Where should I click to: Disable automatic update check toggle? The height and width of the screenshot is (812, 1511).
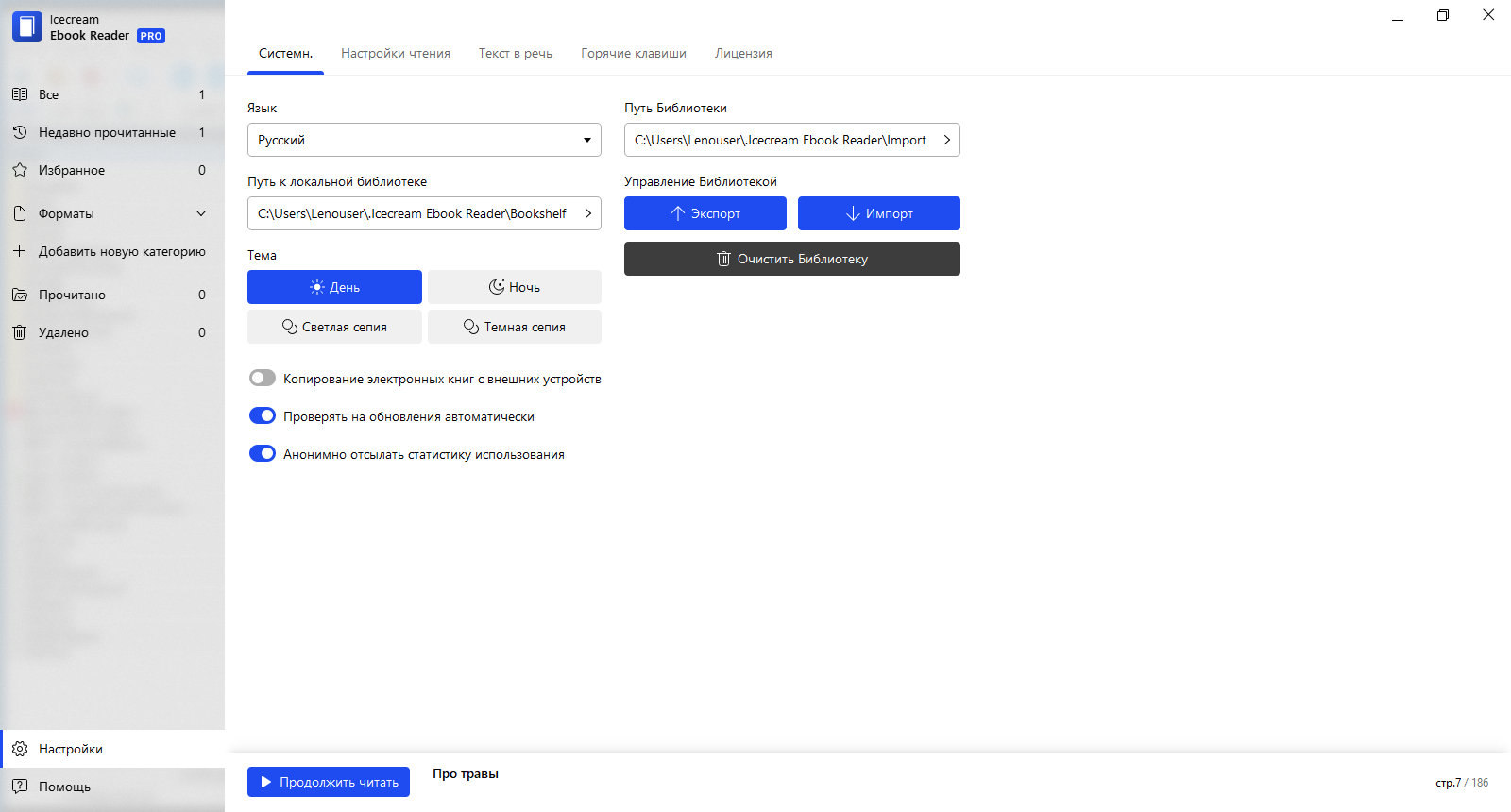click(x=263, y=415)
